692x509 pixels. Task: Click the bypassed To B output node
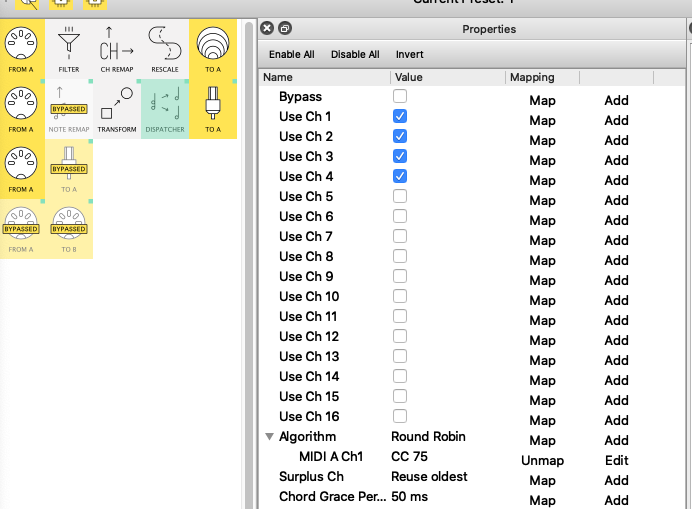coord(69,229)
